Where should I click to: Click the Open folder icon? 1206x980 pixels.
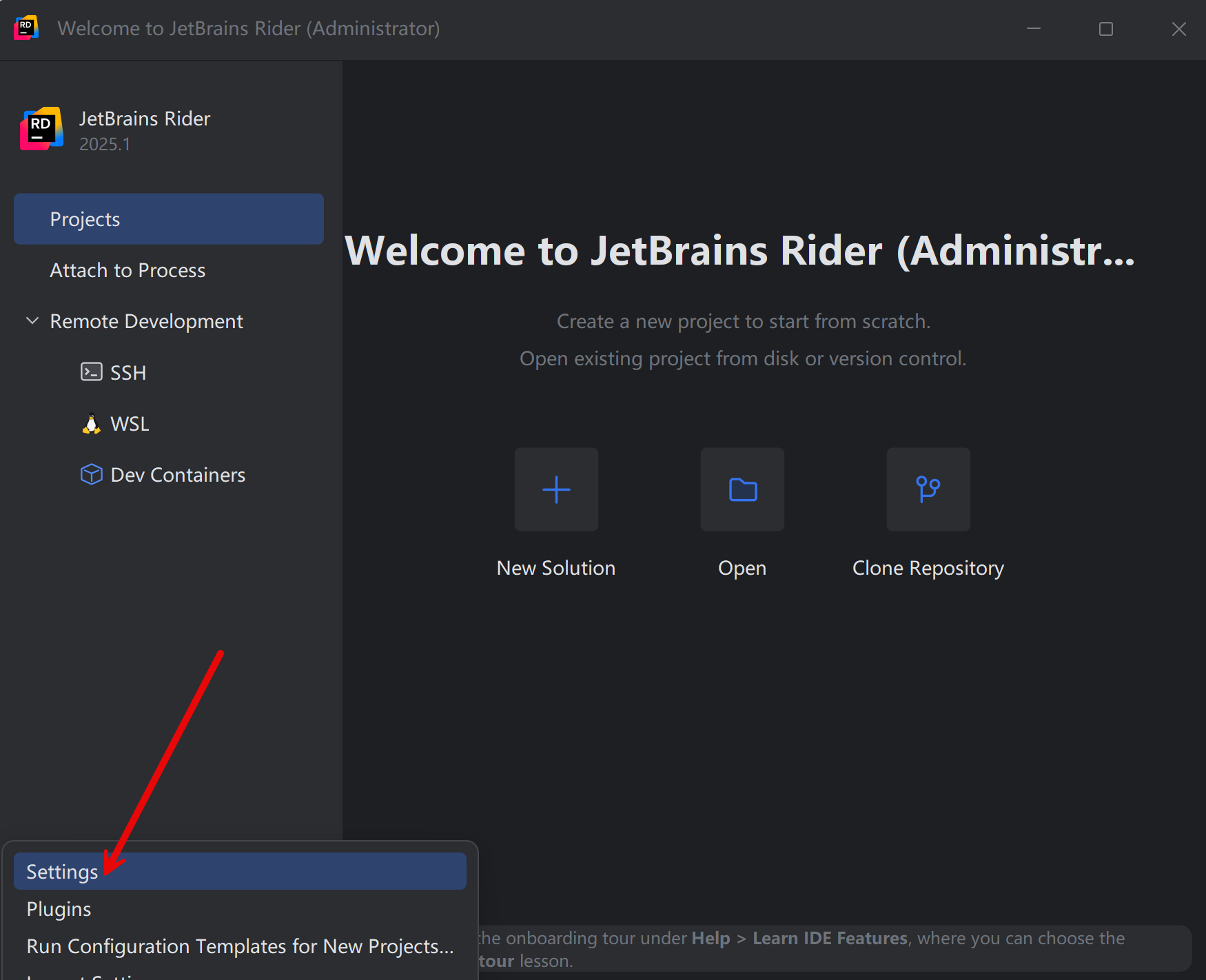tap(742, 489)
